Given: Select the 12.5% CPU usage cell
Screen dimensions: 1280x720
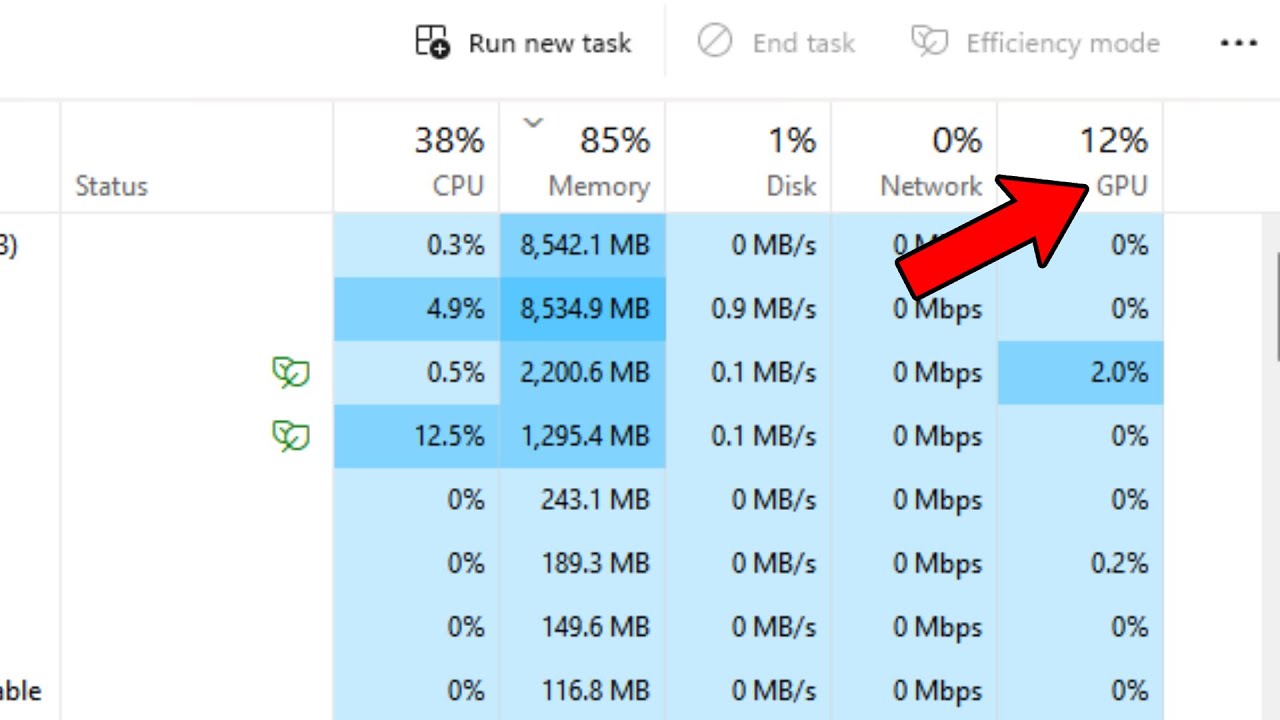Looking at the screenshot, I should [x=416, y=436].
